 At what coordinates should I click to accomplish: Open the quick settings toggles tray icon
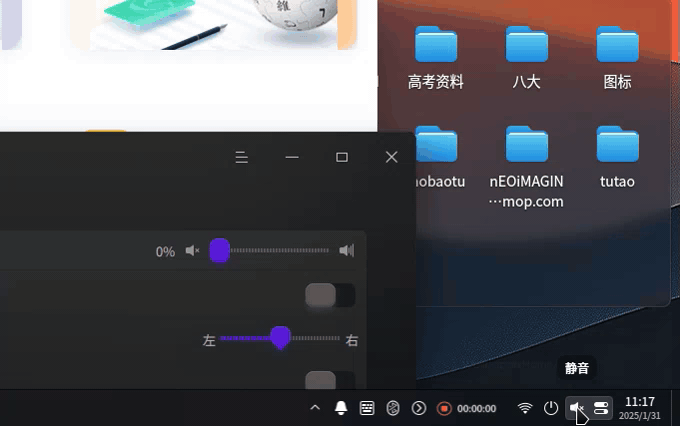click(x=601, y=408)
